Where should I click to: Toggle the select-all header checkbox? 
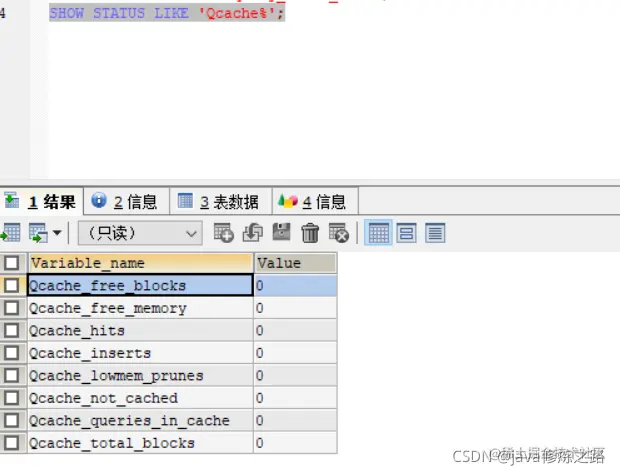coord(11,263)
